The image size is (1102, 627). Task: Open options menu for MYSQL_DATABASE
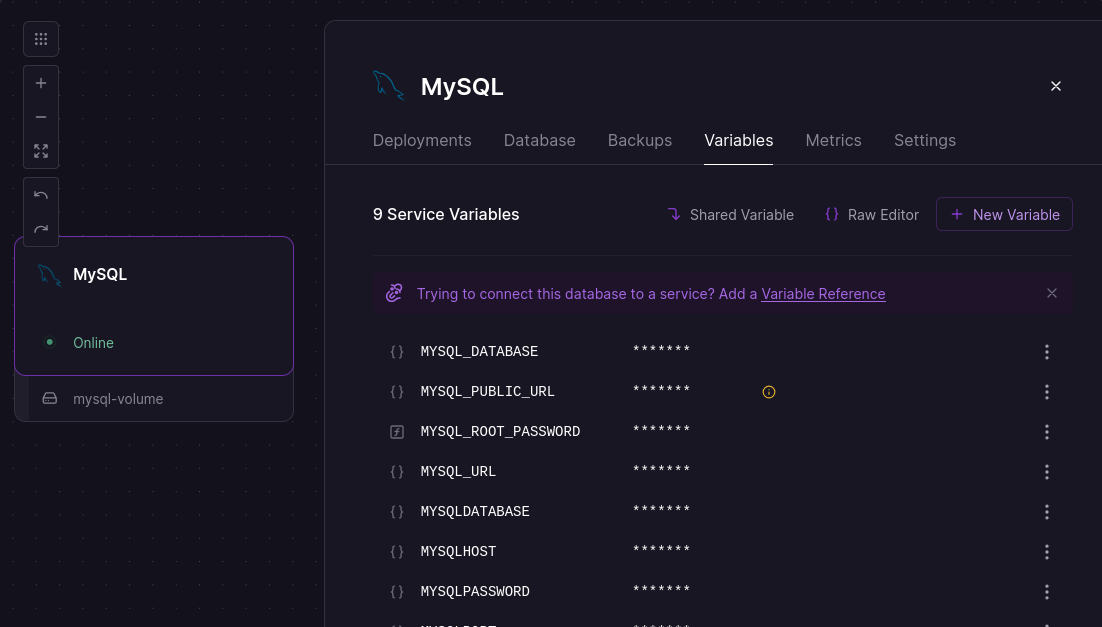[x=1046, y=352]
